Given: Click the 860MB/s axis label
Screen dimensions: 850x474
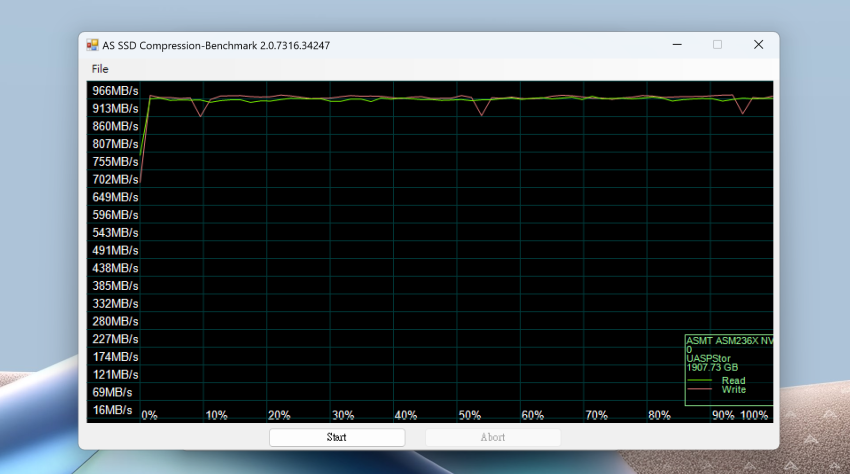Looking at the screenshot, I should 115,126.
